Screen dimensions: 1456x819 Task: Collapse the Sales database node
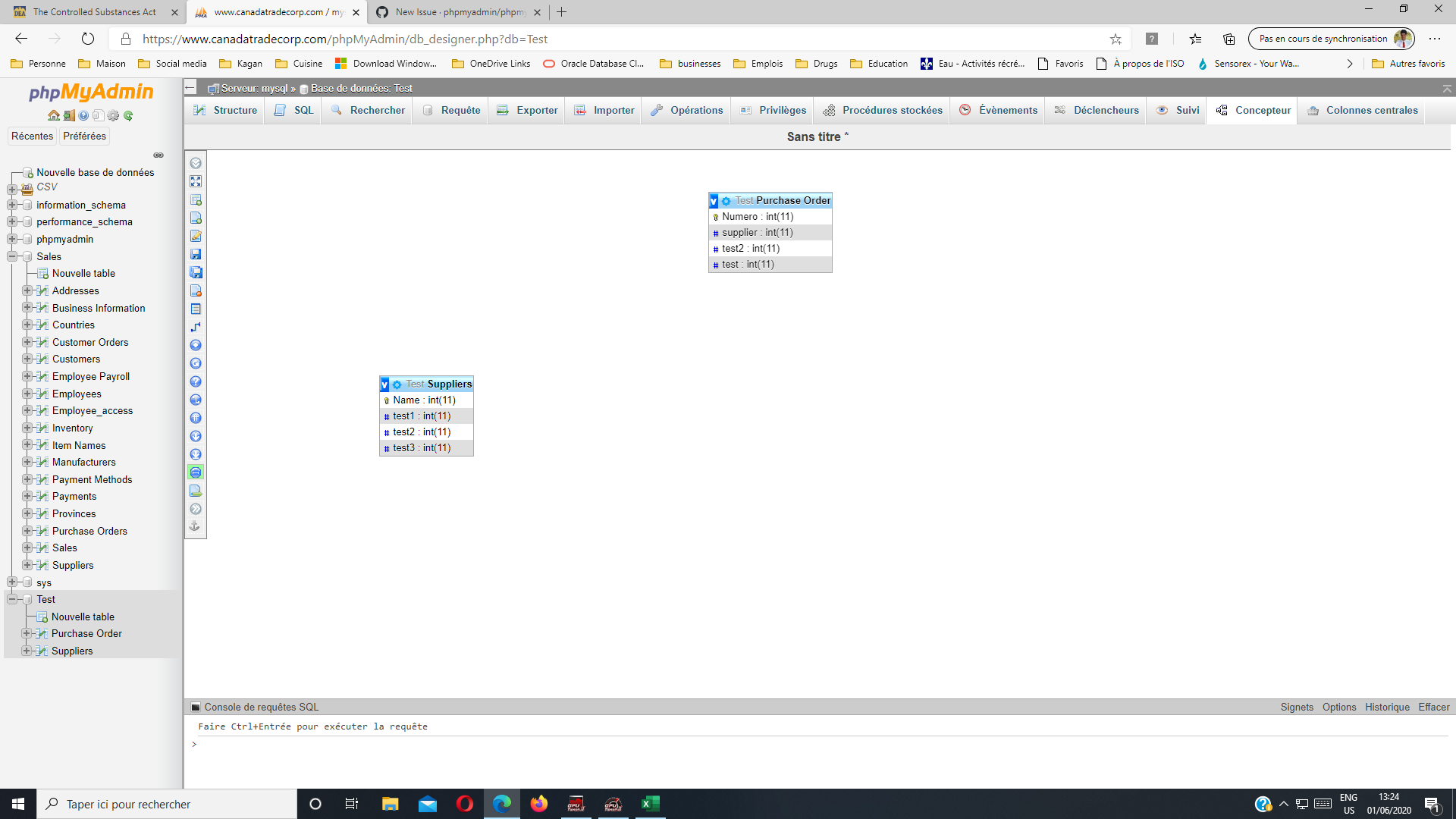11,256
